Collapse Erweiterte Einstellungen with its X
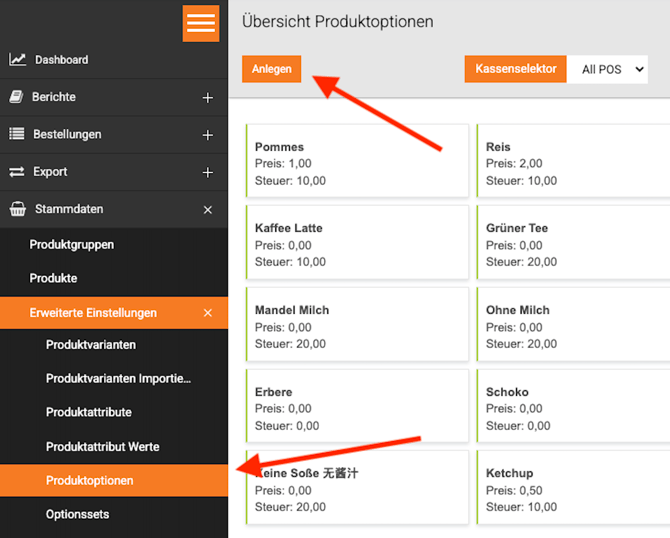670x538 pixels. point(208,313)
